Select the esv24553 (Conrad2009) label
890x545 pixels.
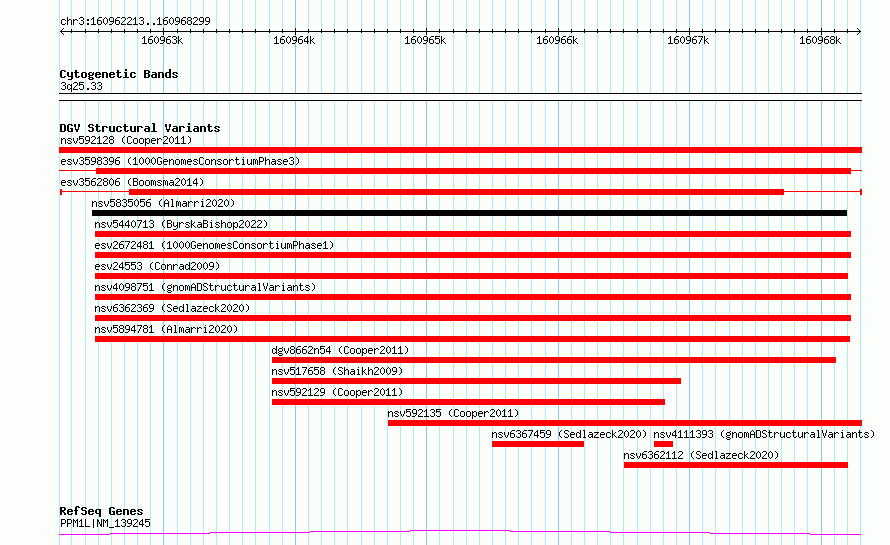(157, 266)
